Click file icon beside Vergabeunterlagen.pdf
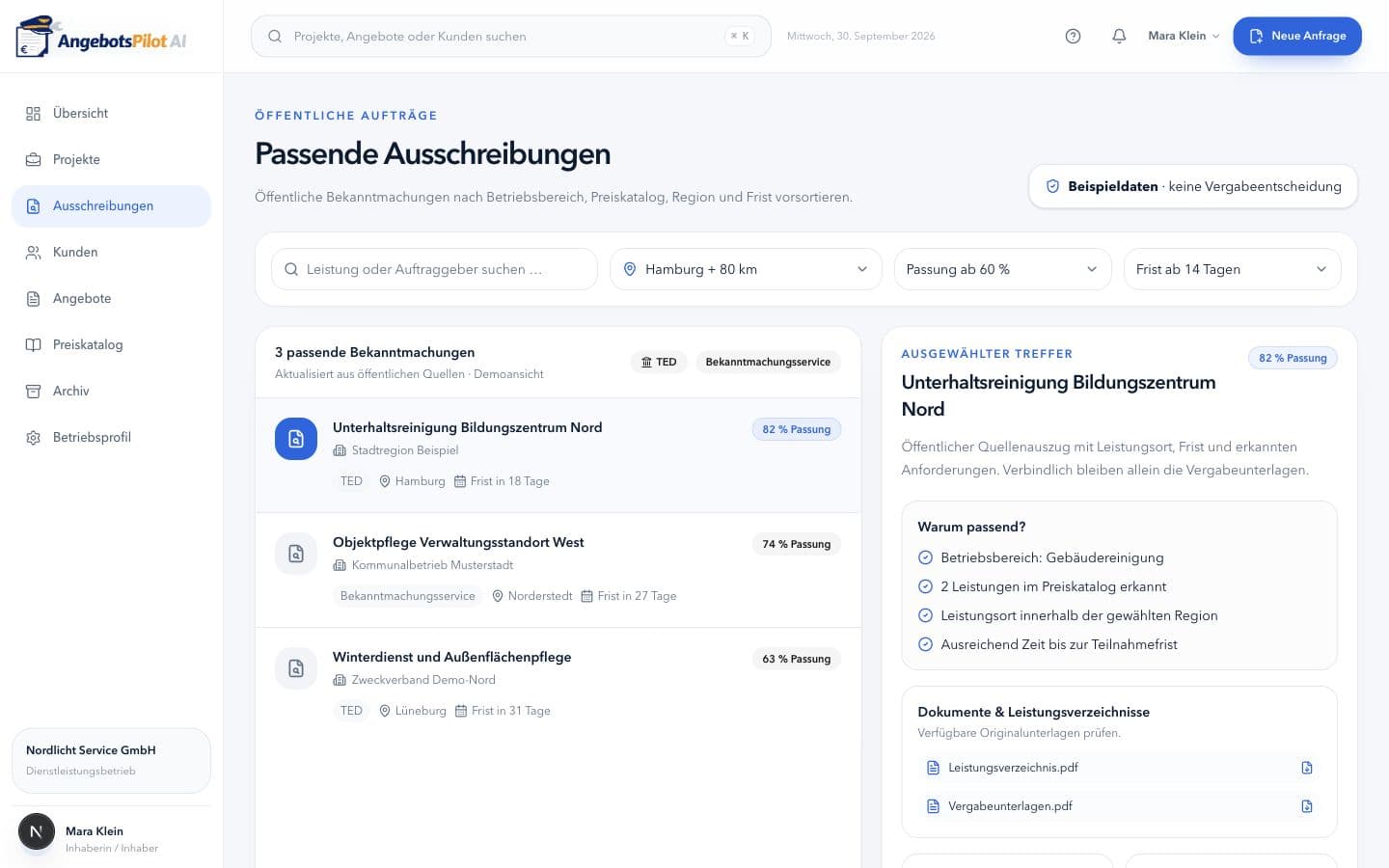Viewport: 1389px width, 868px height. [933, 806]
